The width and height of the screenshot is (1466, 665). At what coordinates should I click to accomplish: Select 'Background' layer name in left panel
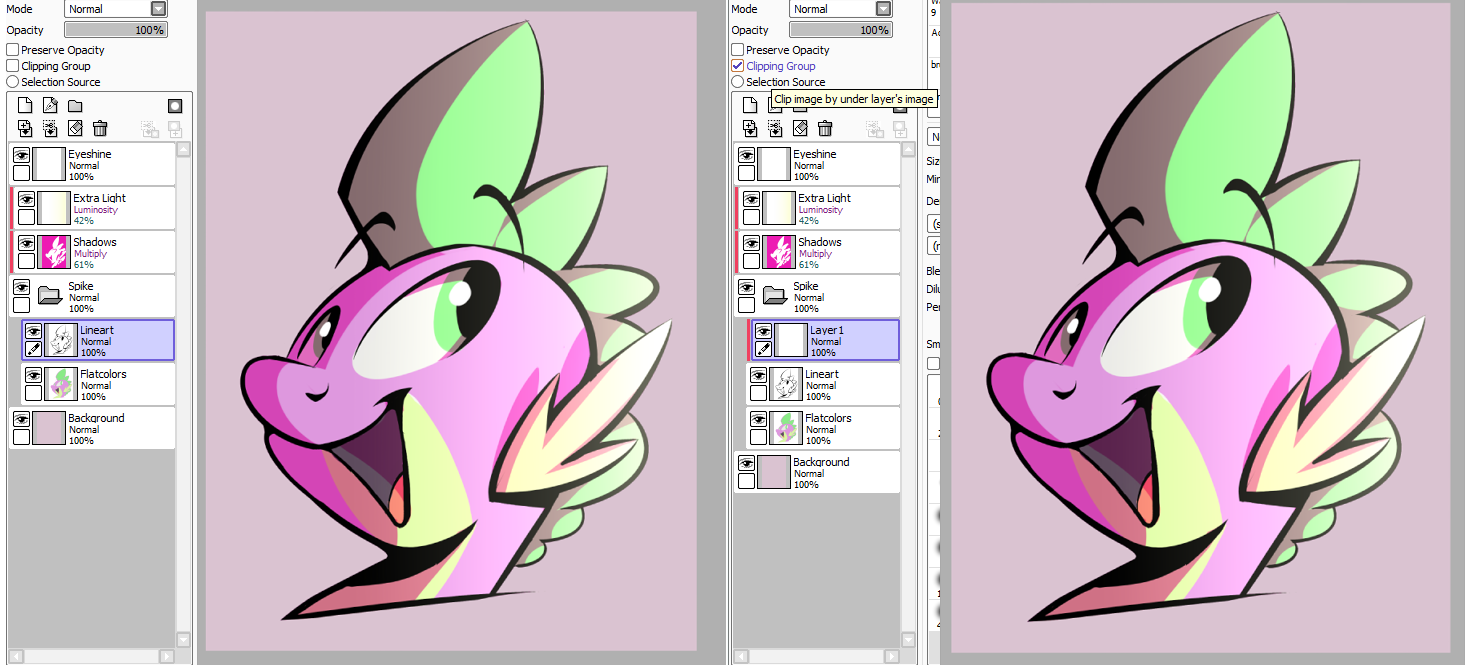[x=97, y=418]
